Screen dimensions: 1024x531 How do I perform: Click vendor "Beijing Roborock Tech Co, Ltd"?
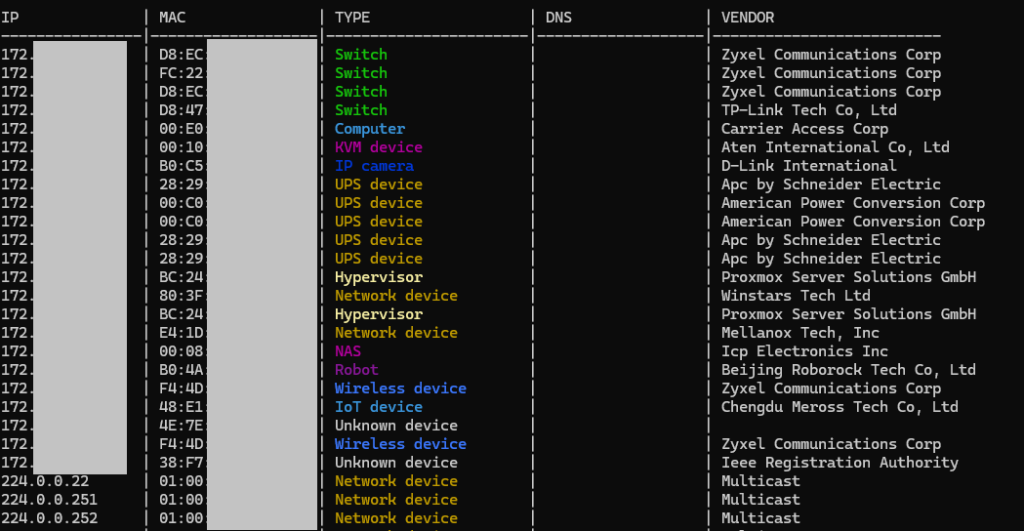click(848, 370)
